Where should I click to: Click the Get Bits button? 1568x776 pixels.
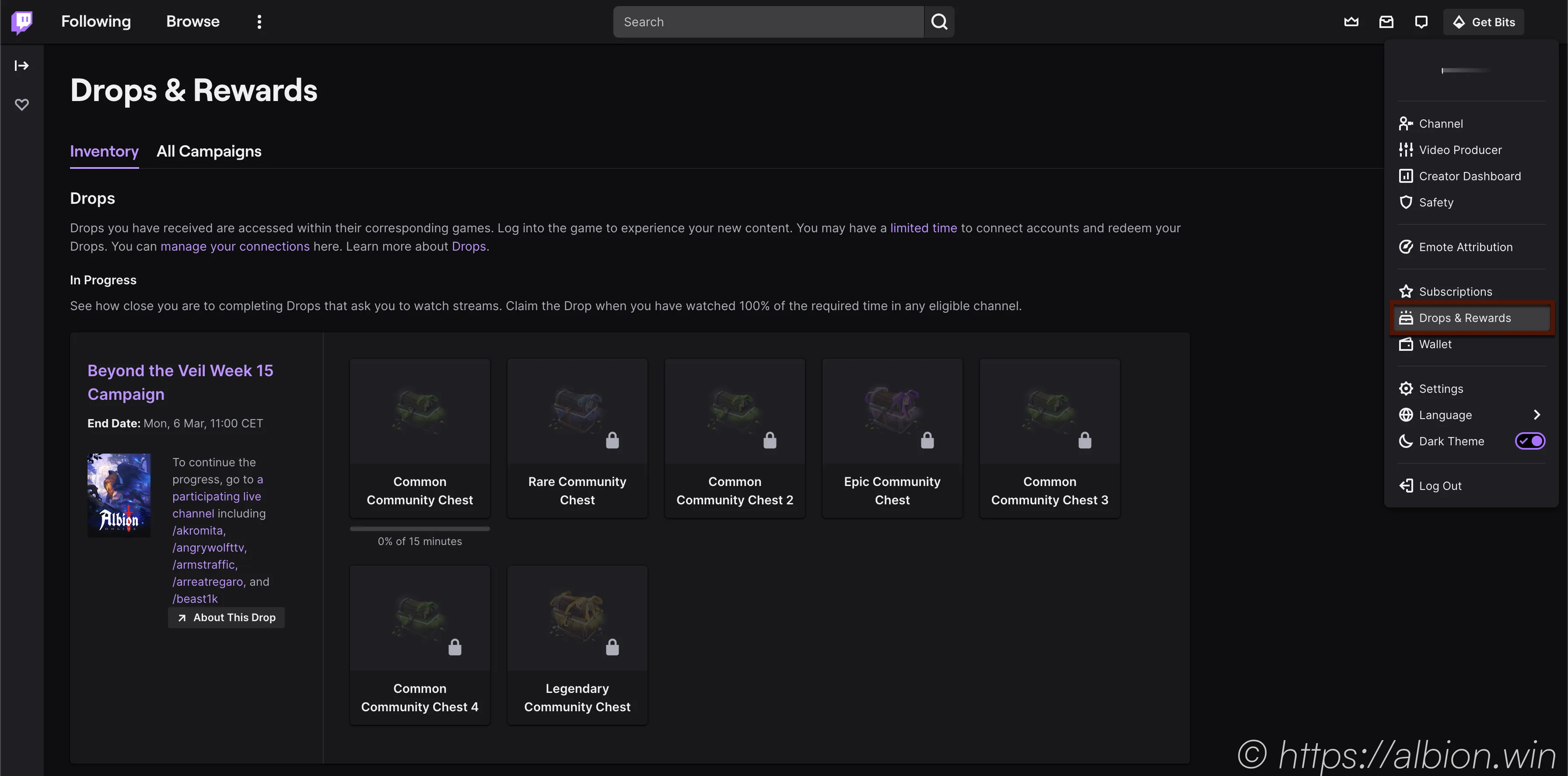[x=1484, y=22]
